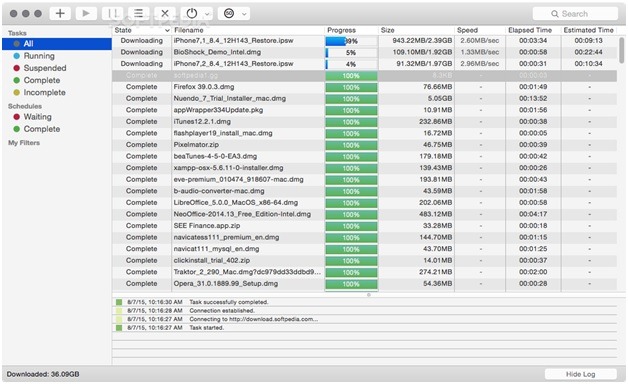This screenshot has width=628, height=384.
Task: Click estimated time 00:22:44
Action: [x=588, y=52]
